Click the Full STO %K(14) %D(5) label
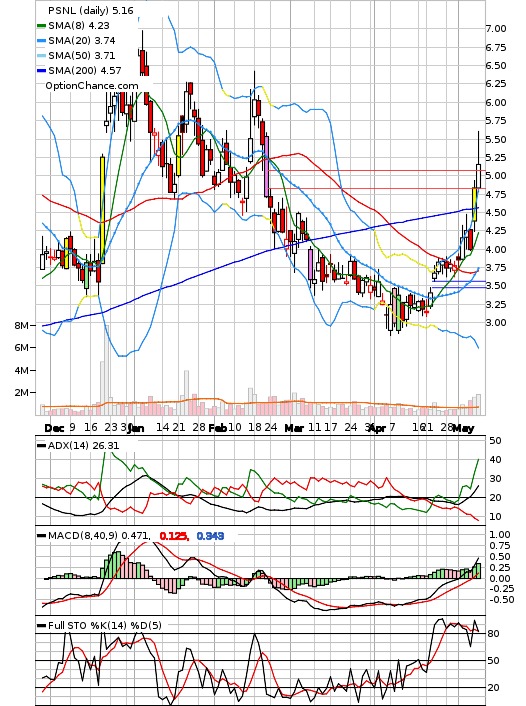This screenshot has height=706, width=526. [x=104, y=625]
